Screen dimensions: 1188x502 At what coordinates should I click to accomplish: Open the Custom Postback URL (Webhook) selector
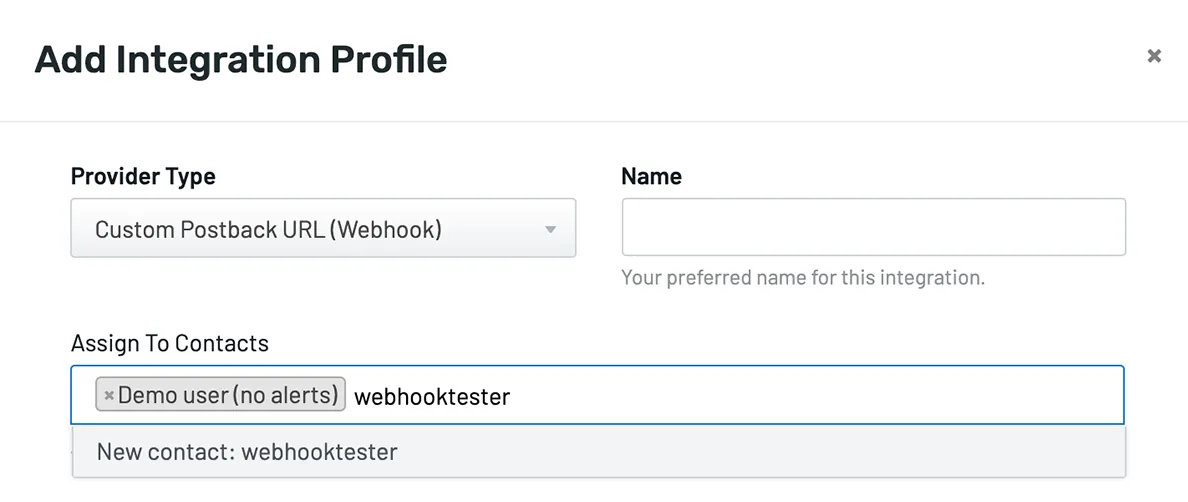[300, 229]
